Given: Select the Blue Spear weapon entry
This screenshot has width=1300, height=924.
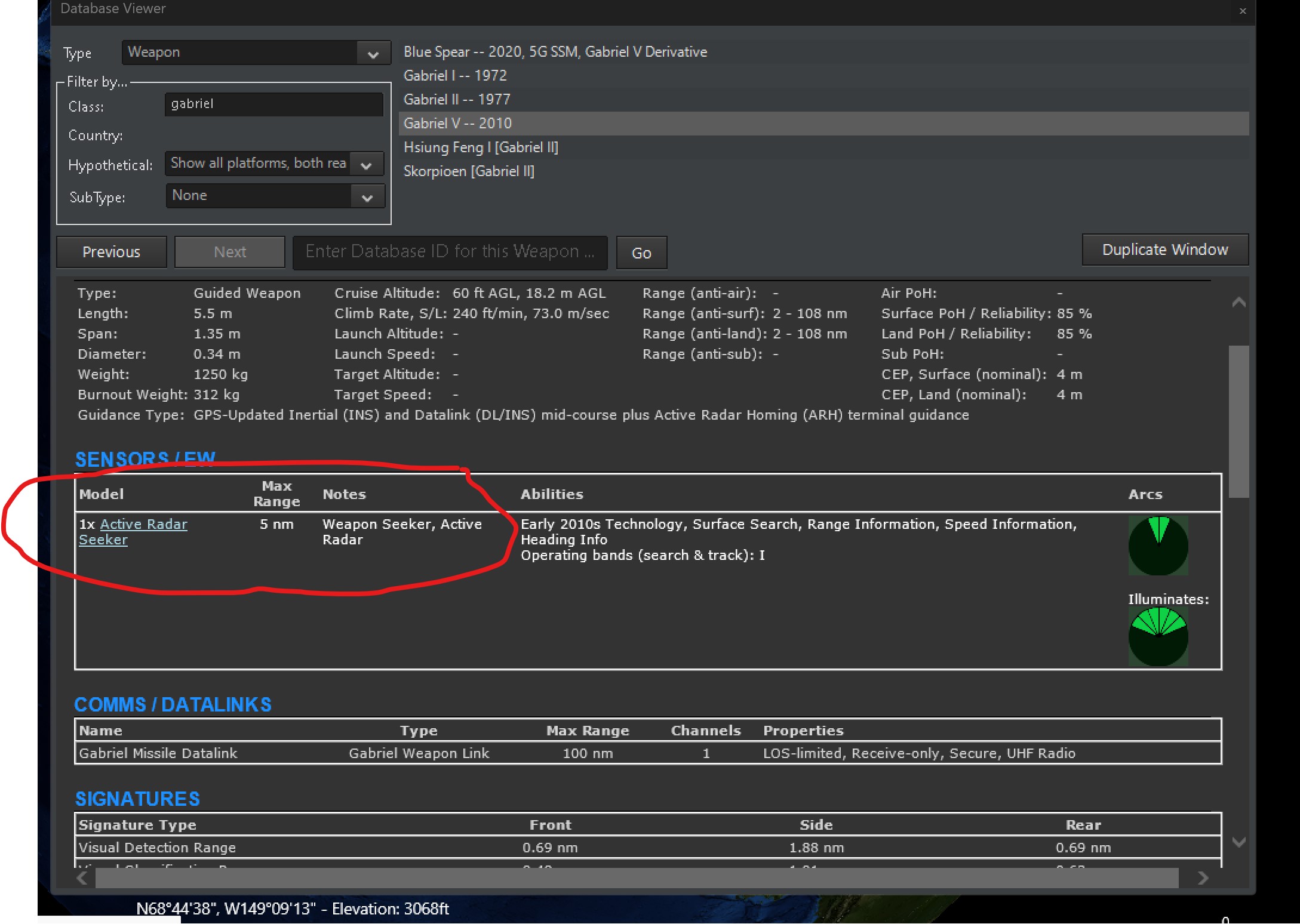Looking at the screenshot, I should click(x=555, y=51).
